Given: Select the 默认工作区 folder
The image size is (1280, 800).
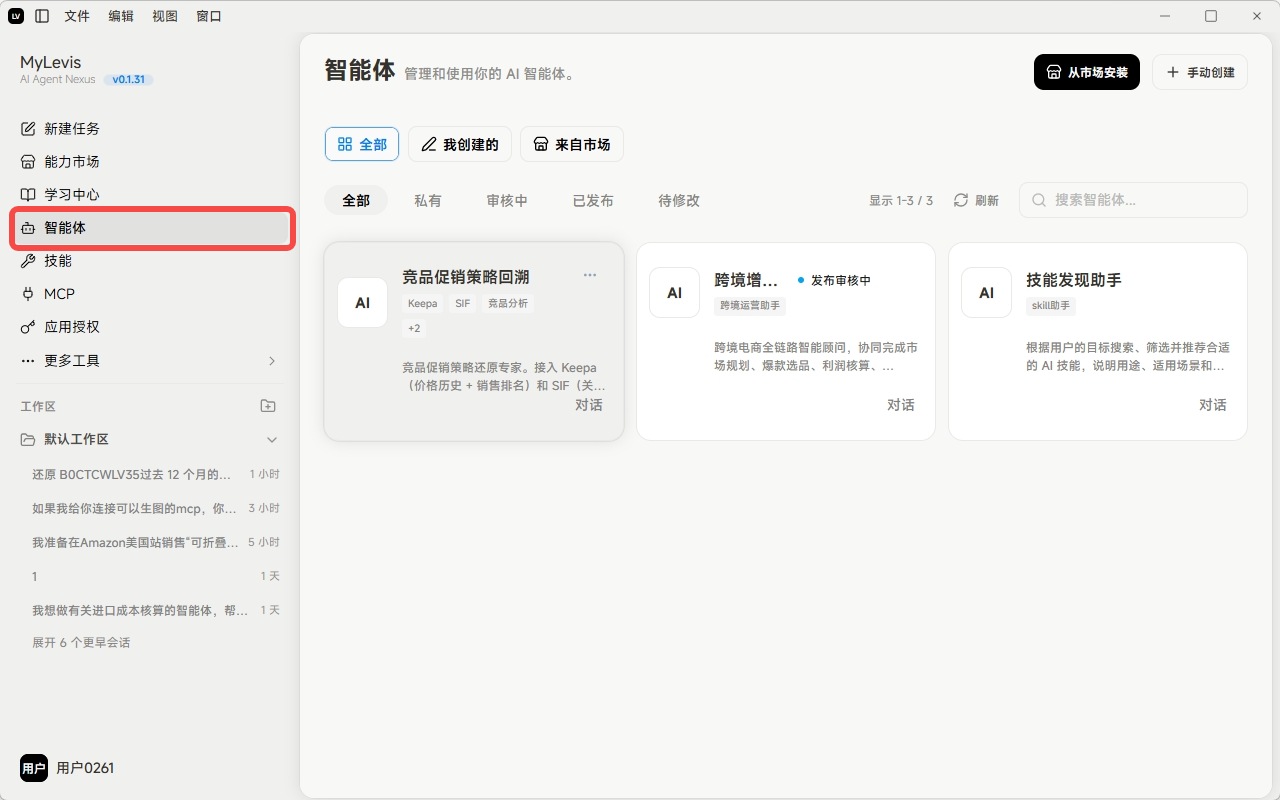Looking at the screenshot, I should 76,440.
